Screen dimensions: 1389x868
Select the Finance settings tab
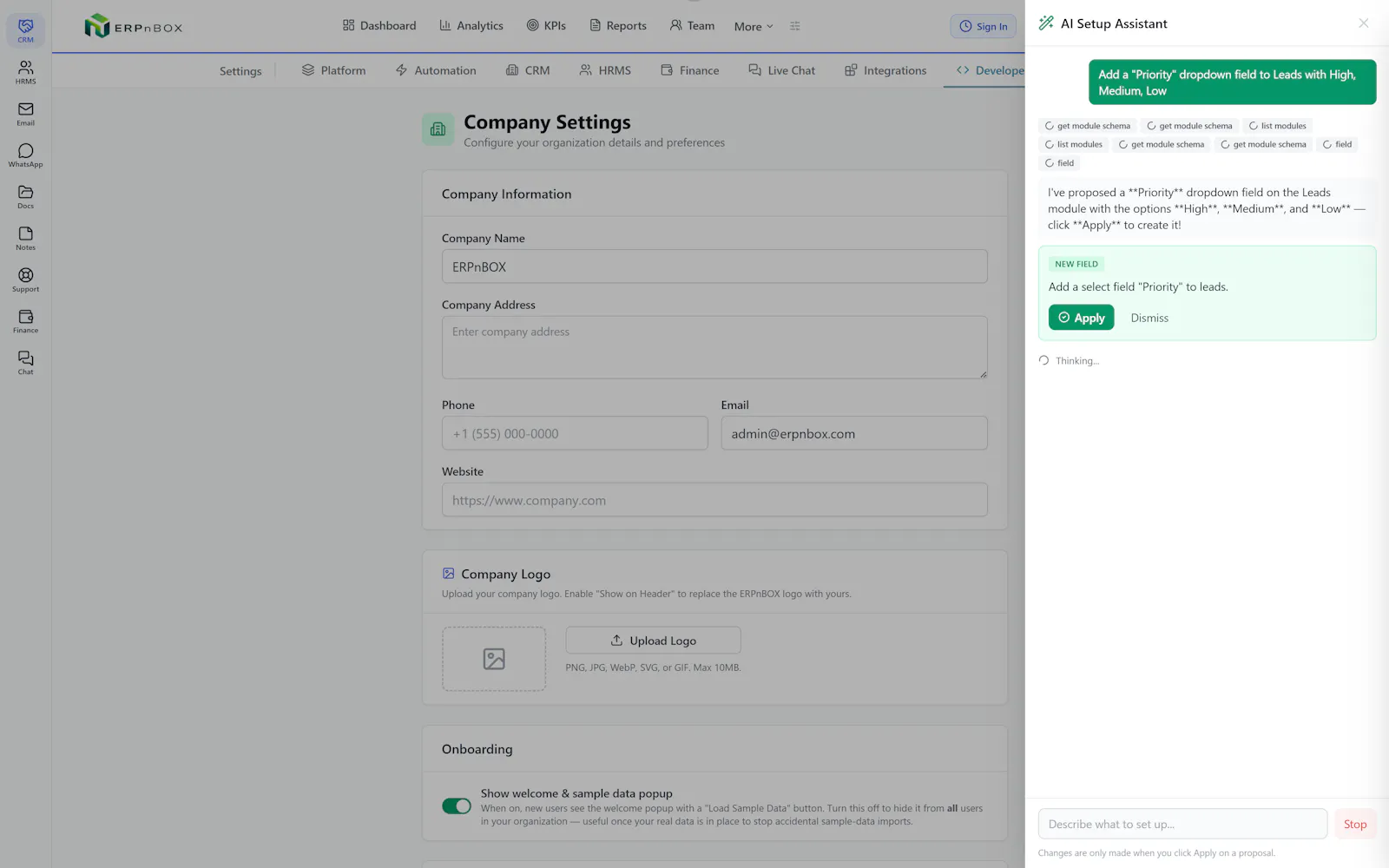pyautogui.click(x=690, y=70)
